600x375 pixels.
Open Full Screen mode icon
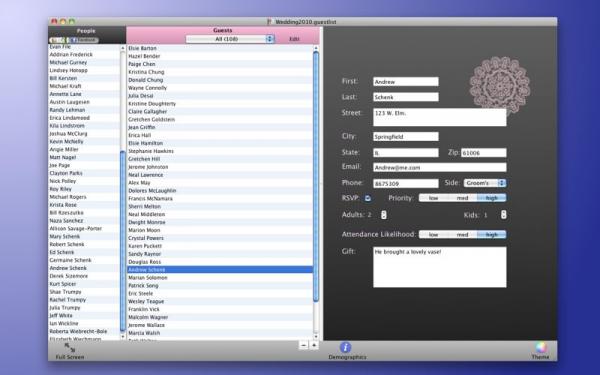click(70, 348)
